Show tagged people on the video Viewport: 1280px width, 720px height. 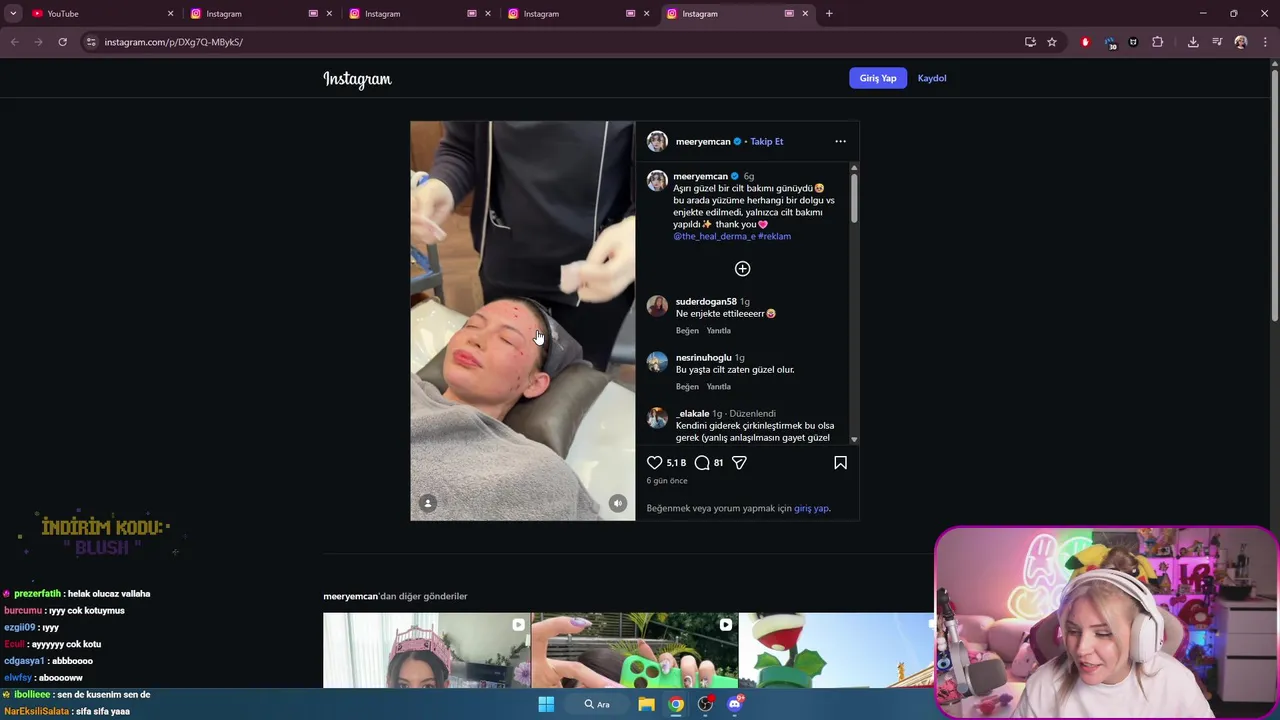point(428,503)
